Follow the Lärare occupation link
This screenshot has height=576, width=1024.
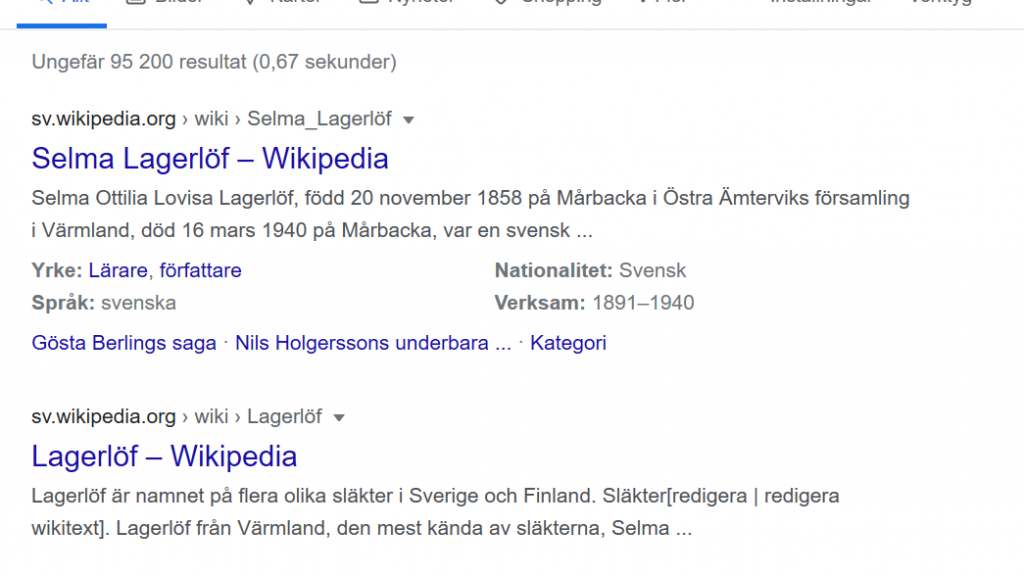pyautogui.click(x=118, y=270)
